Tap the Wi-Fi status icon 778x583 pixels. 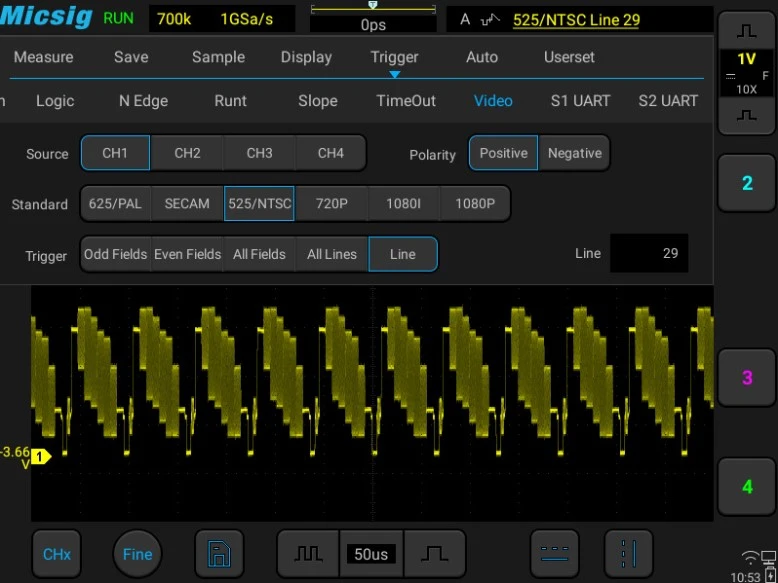(x=749, y=559)
